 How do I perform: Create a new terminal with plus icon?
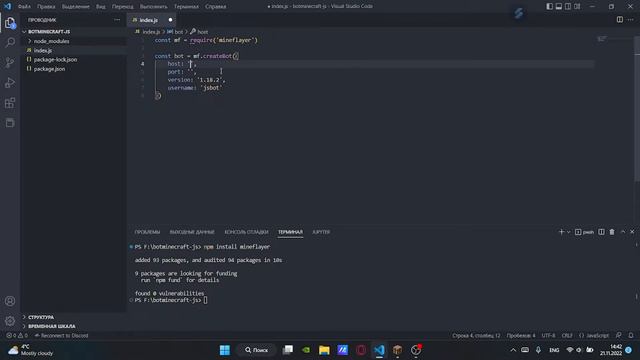click(x=561, y=232)
